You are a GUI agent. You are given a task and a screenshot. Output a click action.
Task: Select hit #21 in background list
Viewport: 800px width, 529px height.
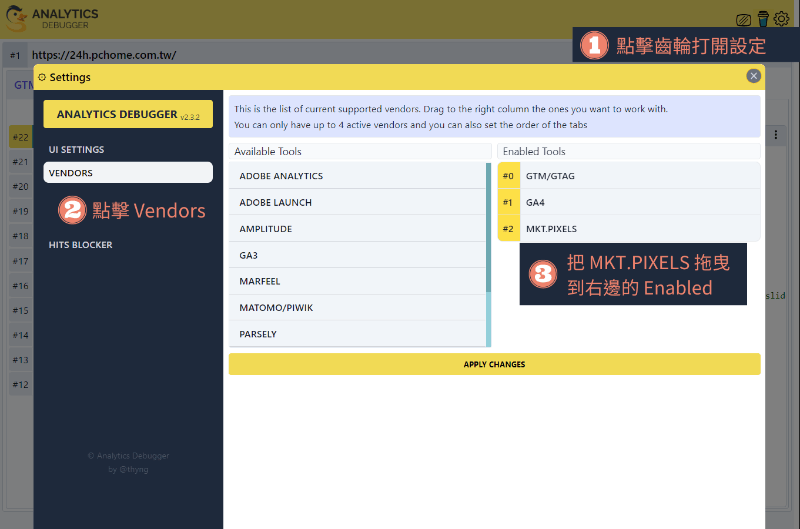(x=21, y=162)
